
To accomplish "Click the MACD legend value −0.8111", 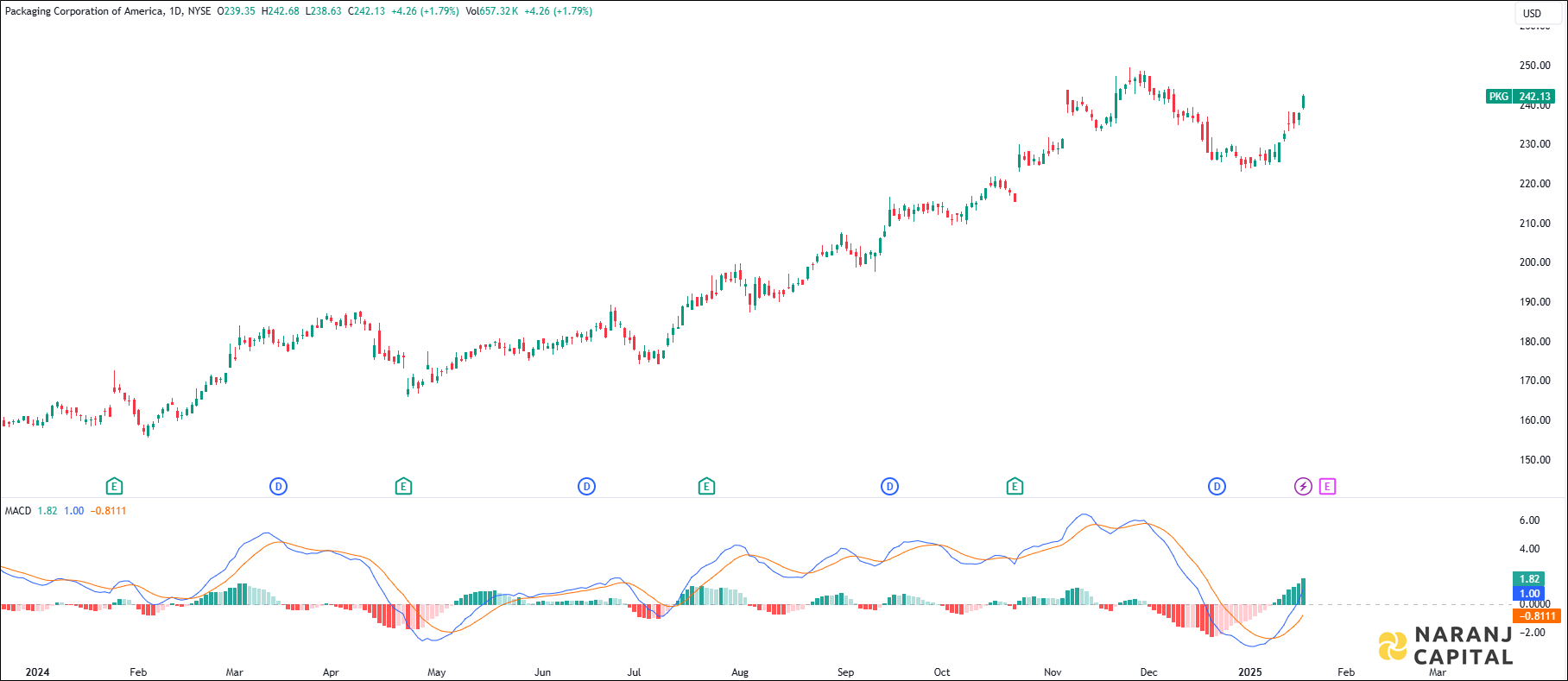I will click(109, 511).
